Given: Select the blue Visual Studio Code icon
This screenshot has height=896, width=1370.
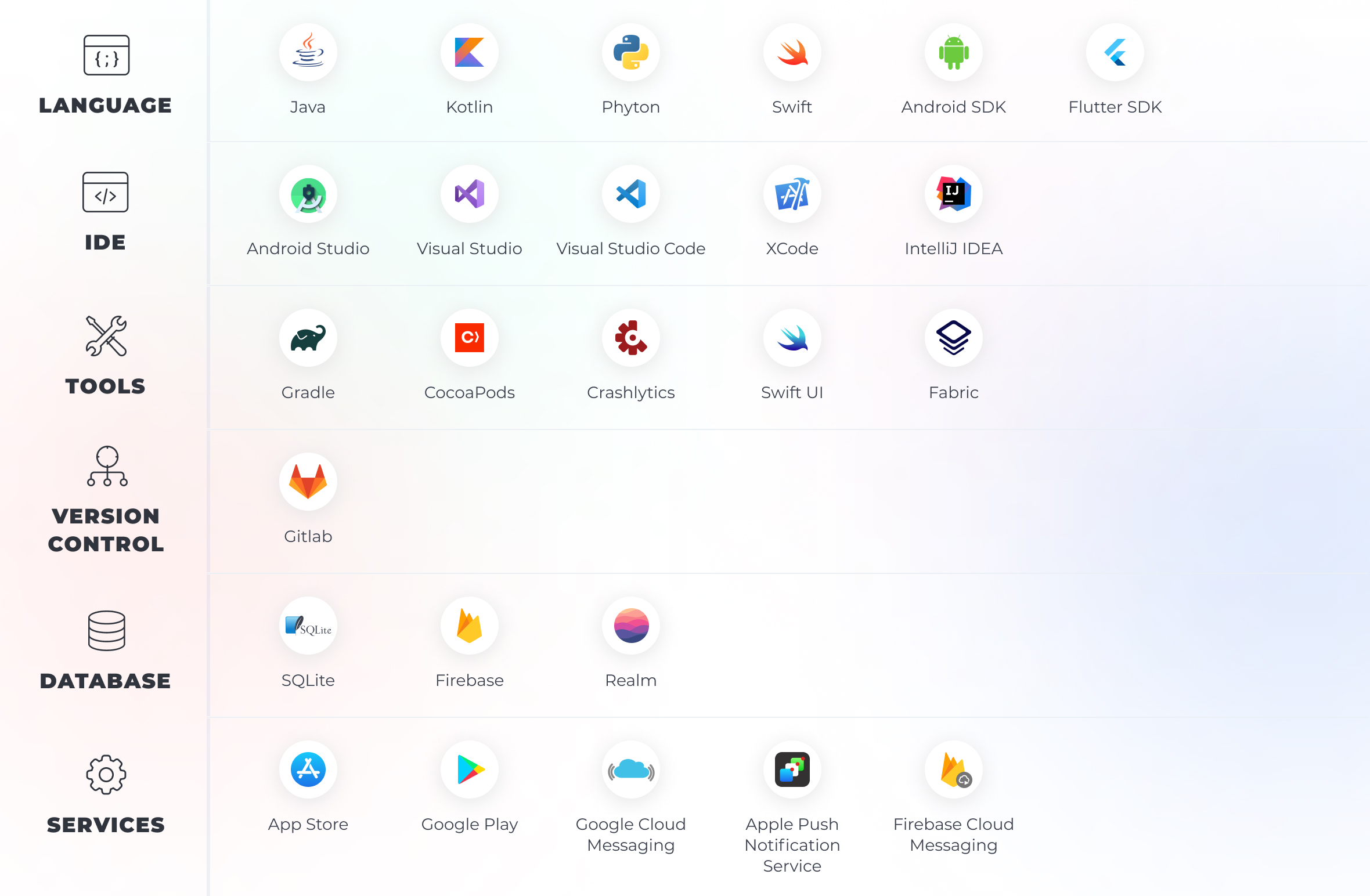Looking at the screenshot, I should [x=631, y=194].
